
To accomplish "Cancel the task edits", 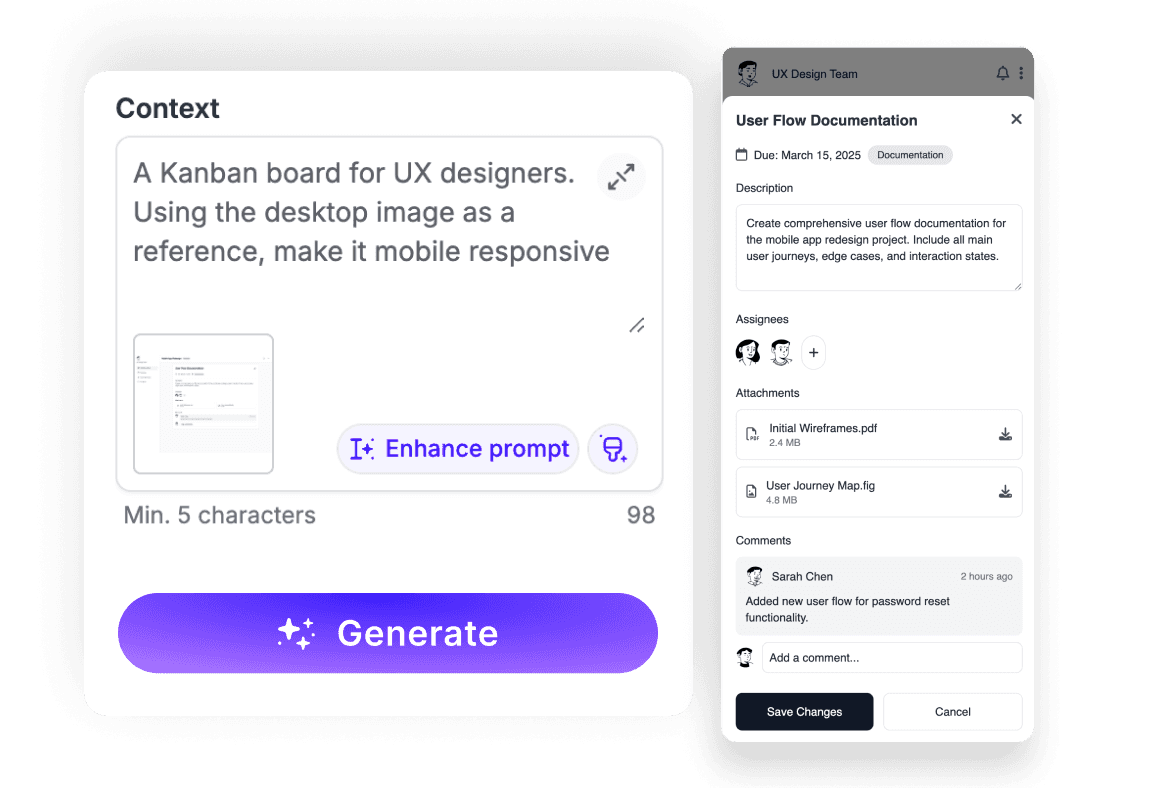I will (x=952, y=712).
